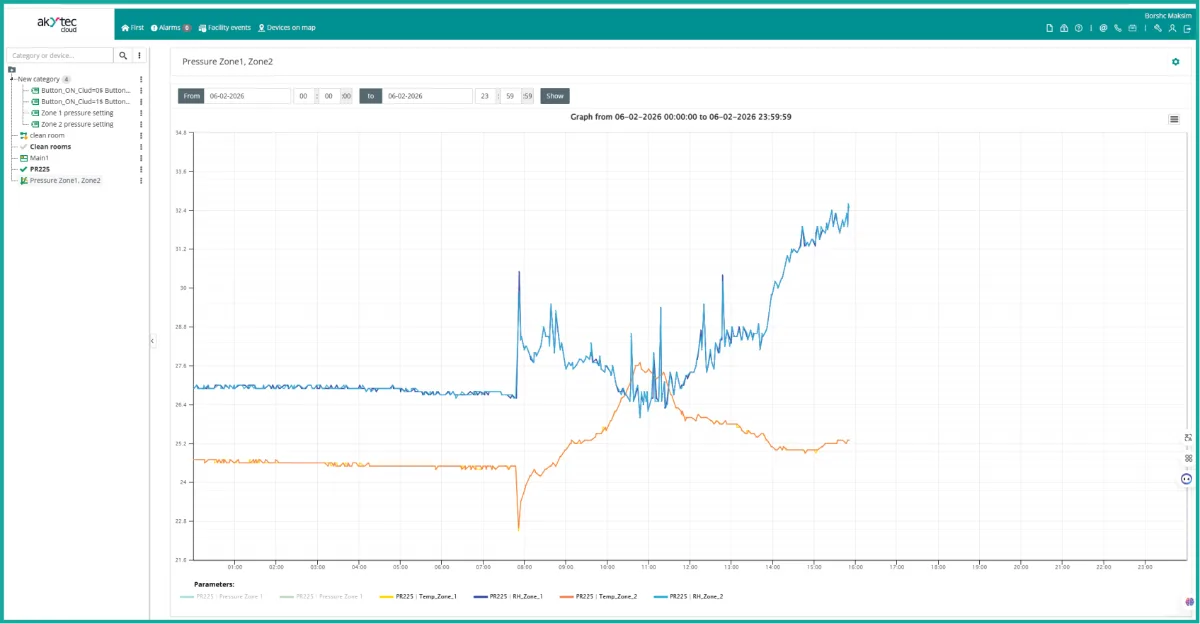Open the help question mark icon
1200x624 pixels.
pos(1078,28)
